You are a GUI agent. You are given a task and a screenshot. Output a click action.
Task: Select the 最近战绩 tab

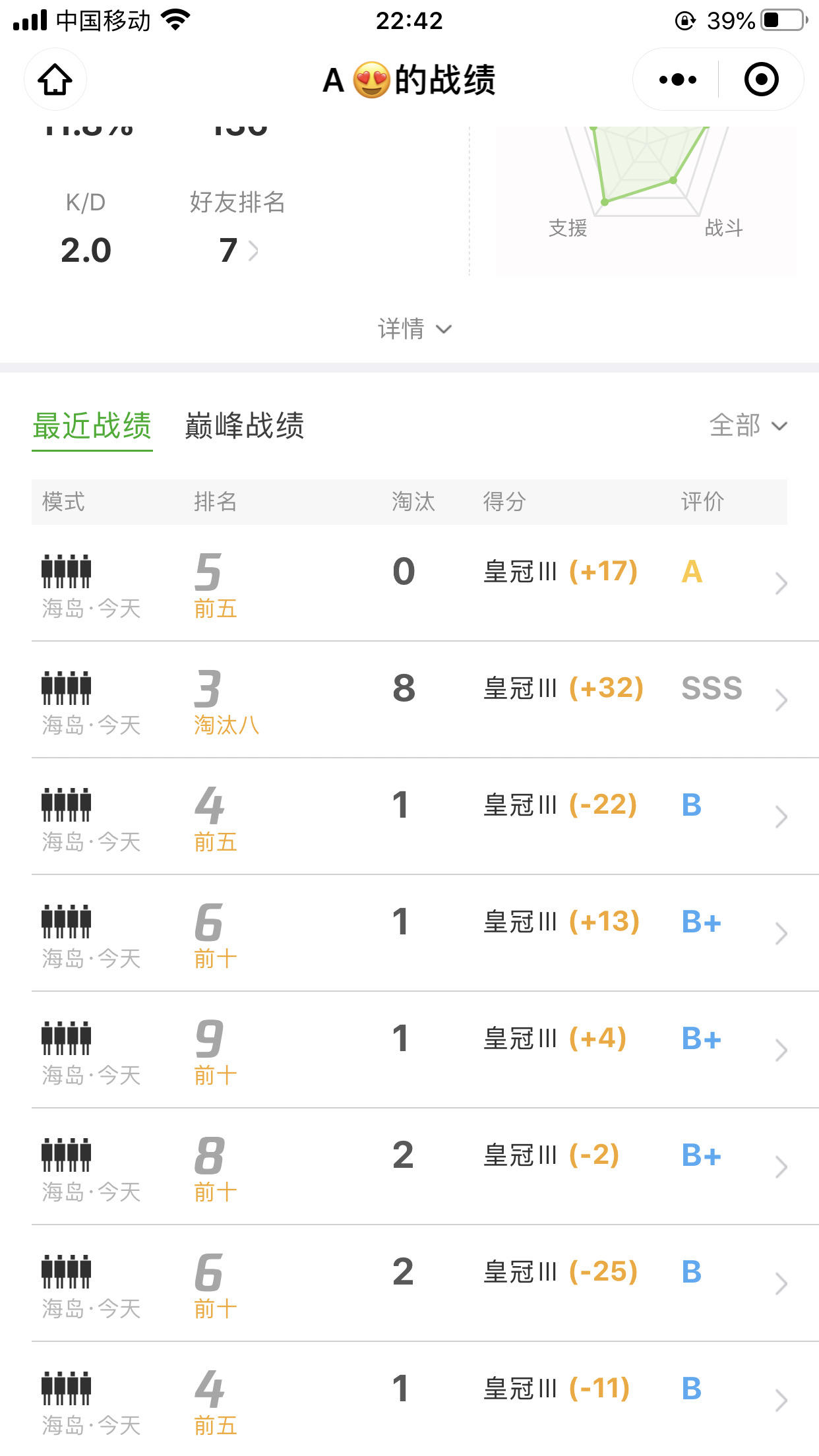point(92,426)
